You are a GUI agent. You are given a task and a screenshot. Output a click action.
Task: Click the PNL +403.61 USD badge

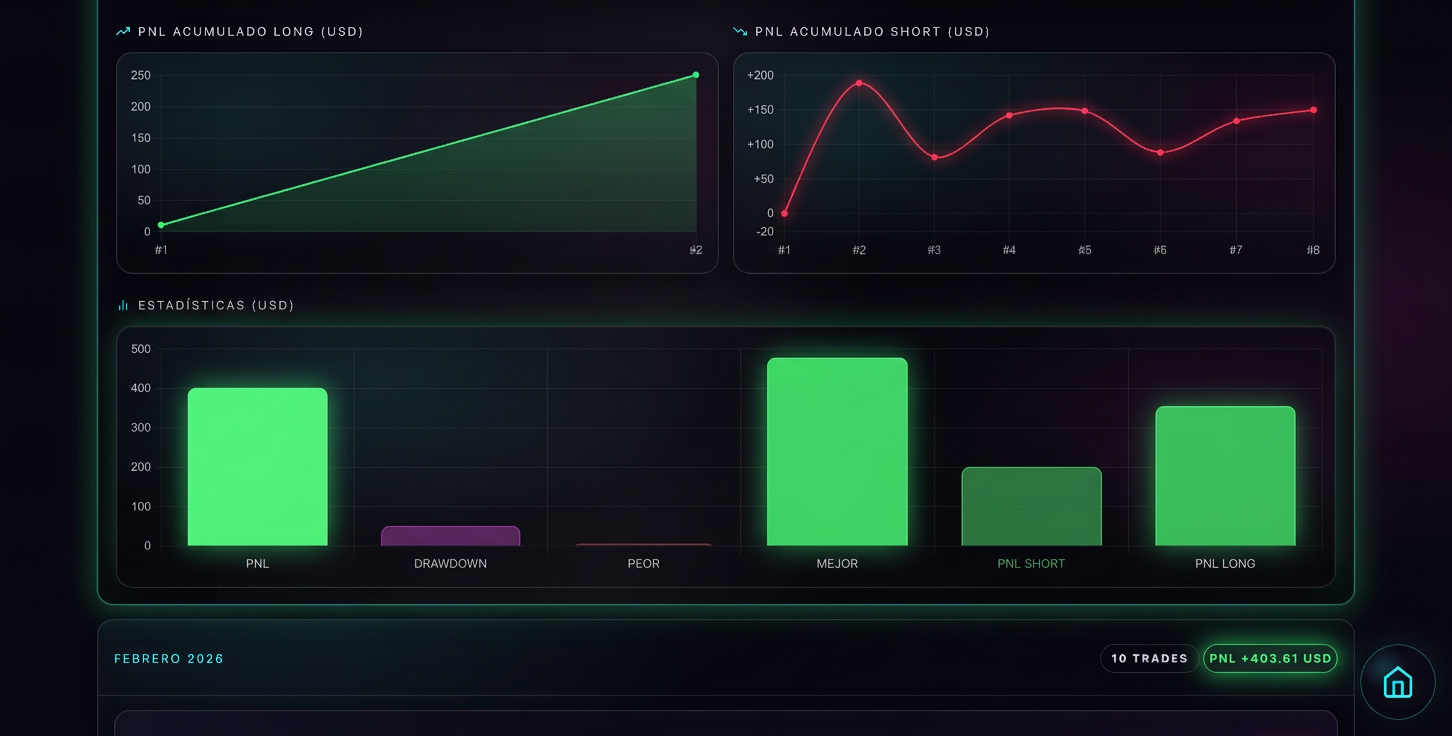(1270, 658)
